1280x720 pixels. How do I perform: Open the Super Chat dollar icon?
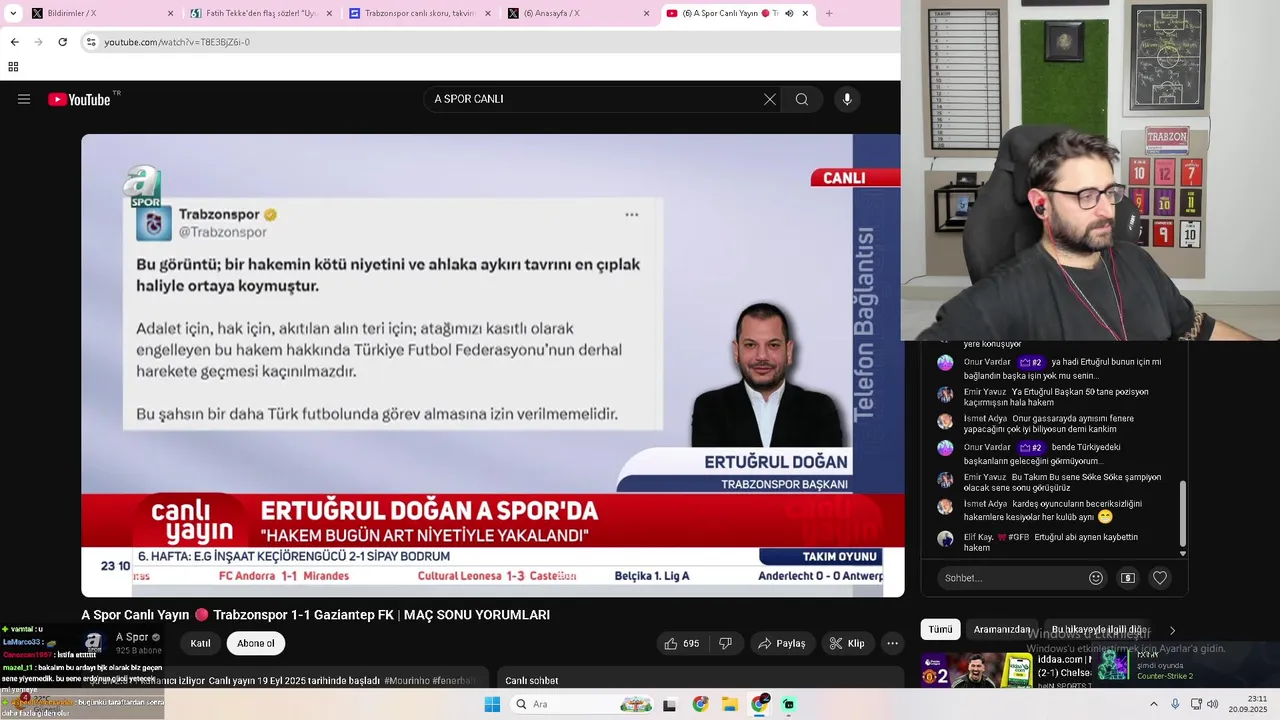click(x=1128, y=578)
